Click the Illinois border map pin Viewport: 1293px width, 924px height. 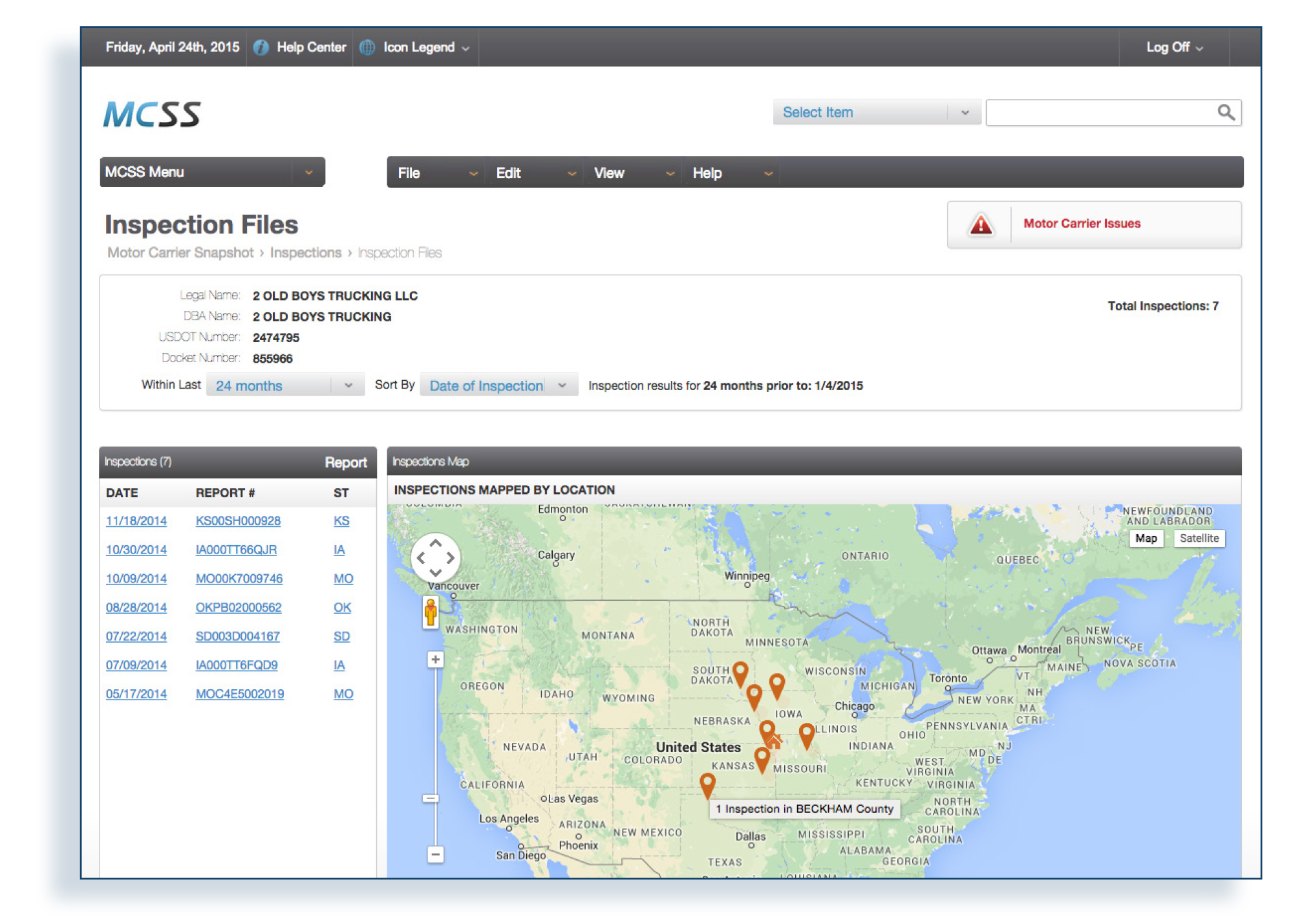click(x=806, y=736)
